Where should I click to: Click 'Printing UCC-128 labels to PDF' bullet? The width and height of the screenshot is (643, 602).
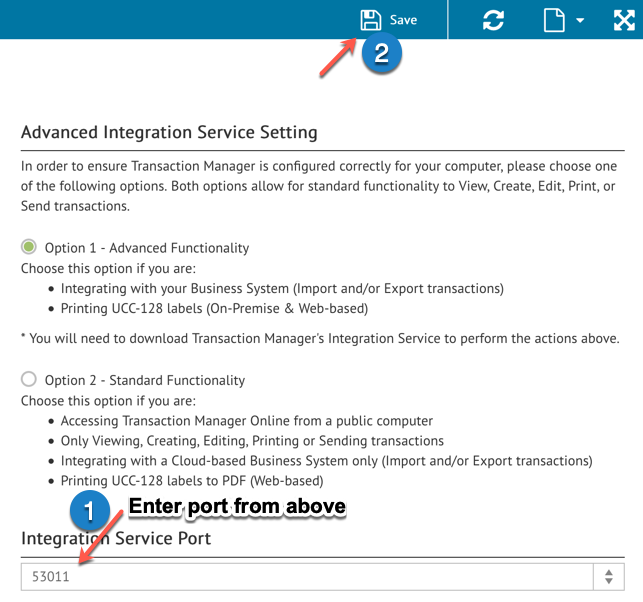pos(192,481)
